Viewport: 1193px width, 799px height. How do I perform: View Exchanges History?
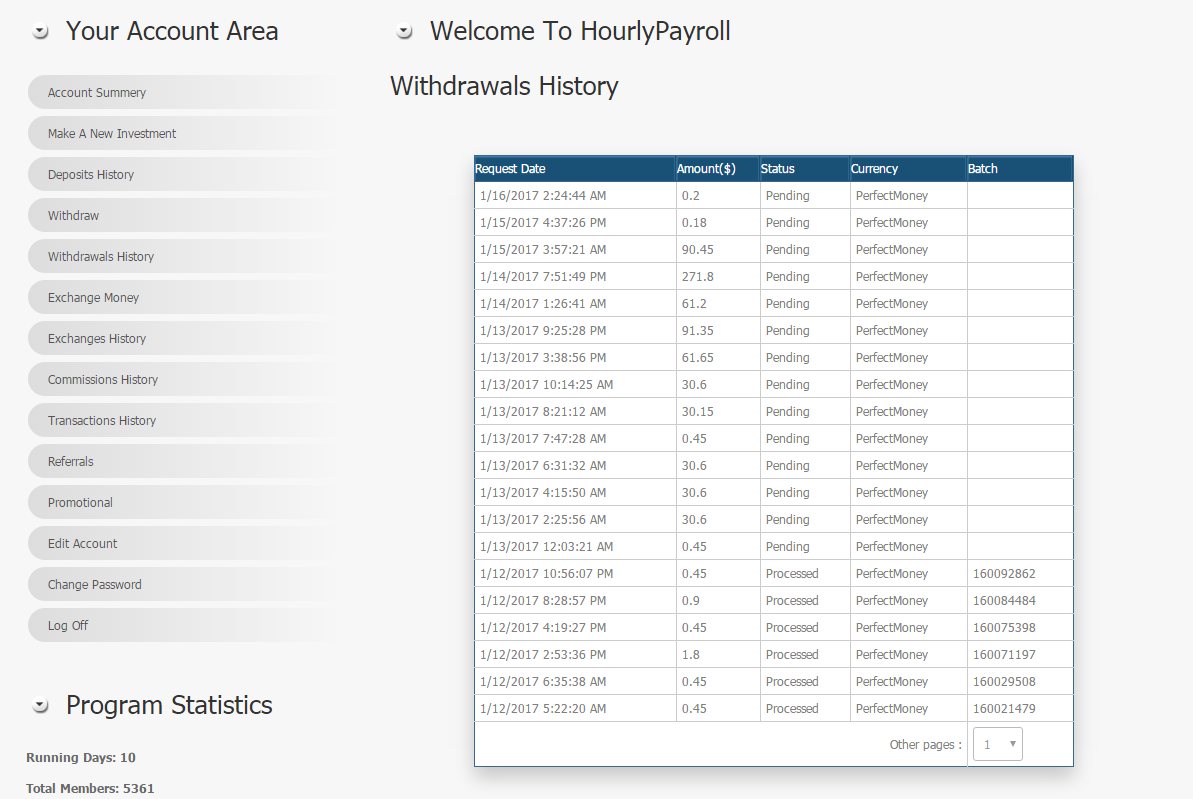pos(183,339)
